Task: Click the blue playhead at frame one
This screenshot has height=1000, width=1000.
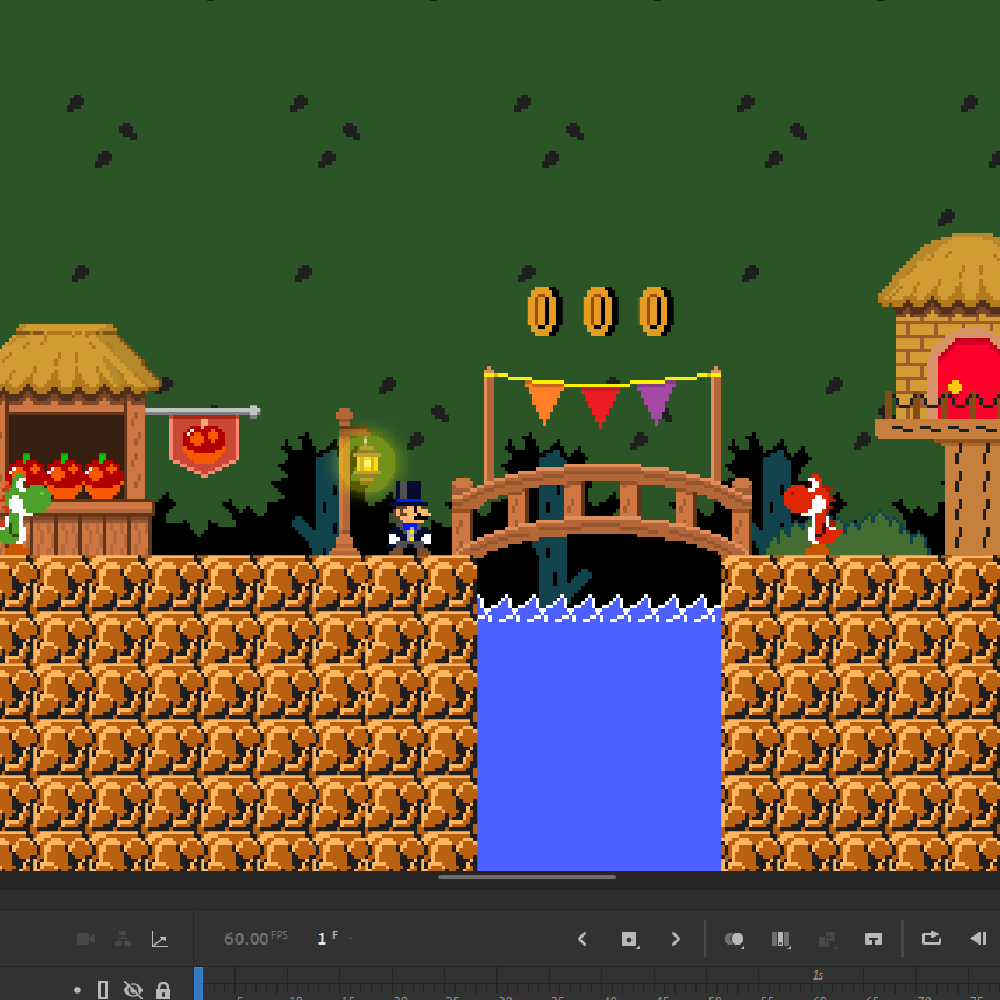Action: coord(198,983)
